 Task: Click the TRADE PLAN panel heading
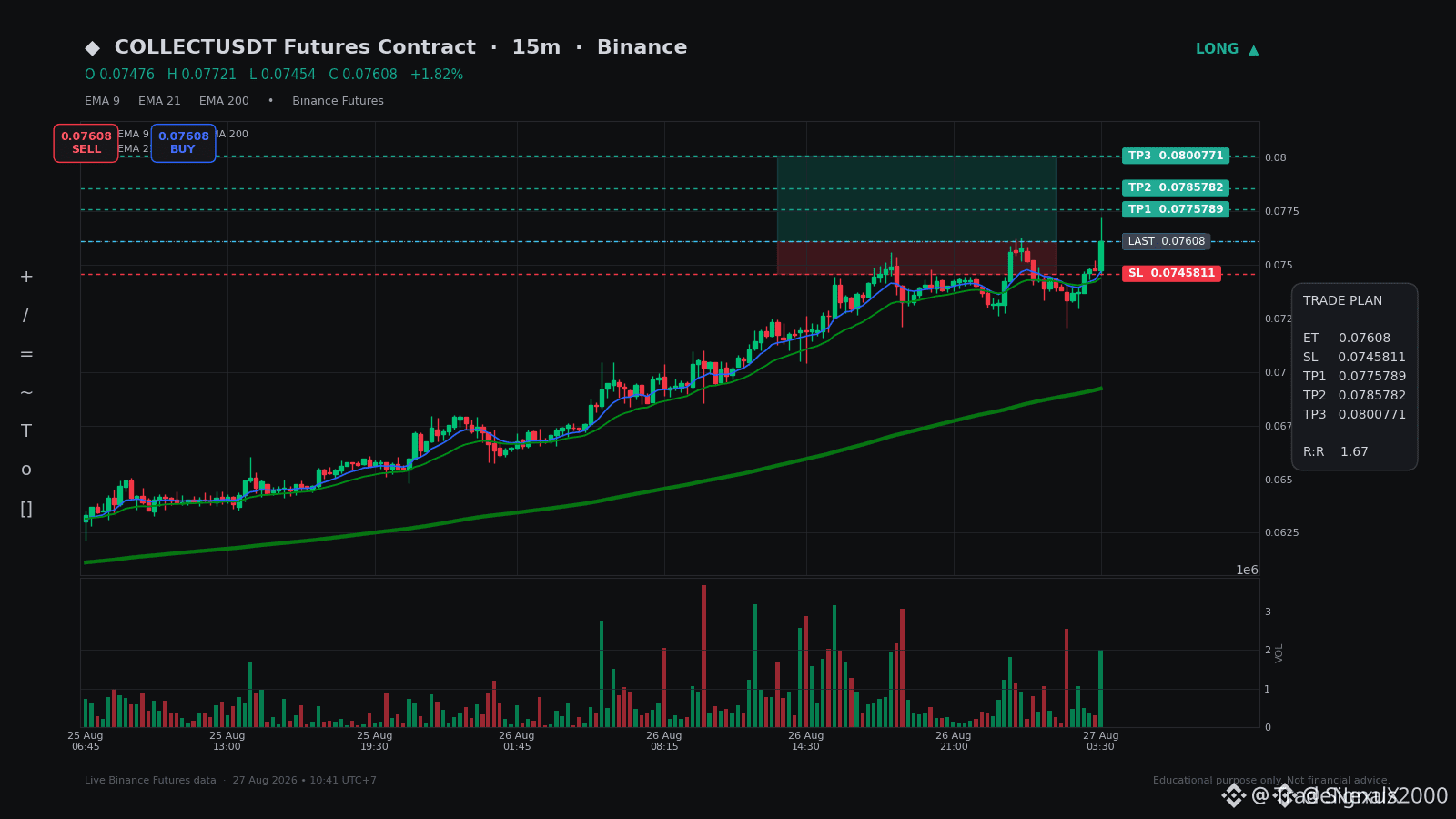[1342, 301]
